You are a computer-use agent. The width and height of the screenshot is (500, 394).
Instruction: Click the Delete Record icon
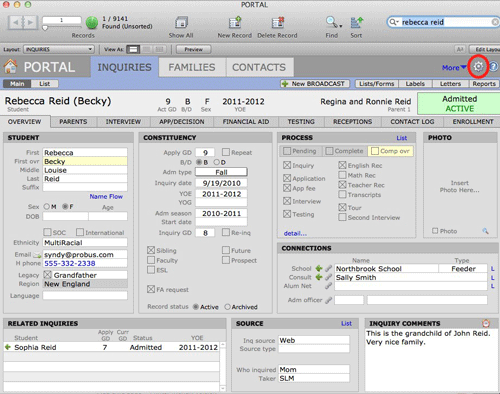pos(277,23)
